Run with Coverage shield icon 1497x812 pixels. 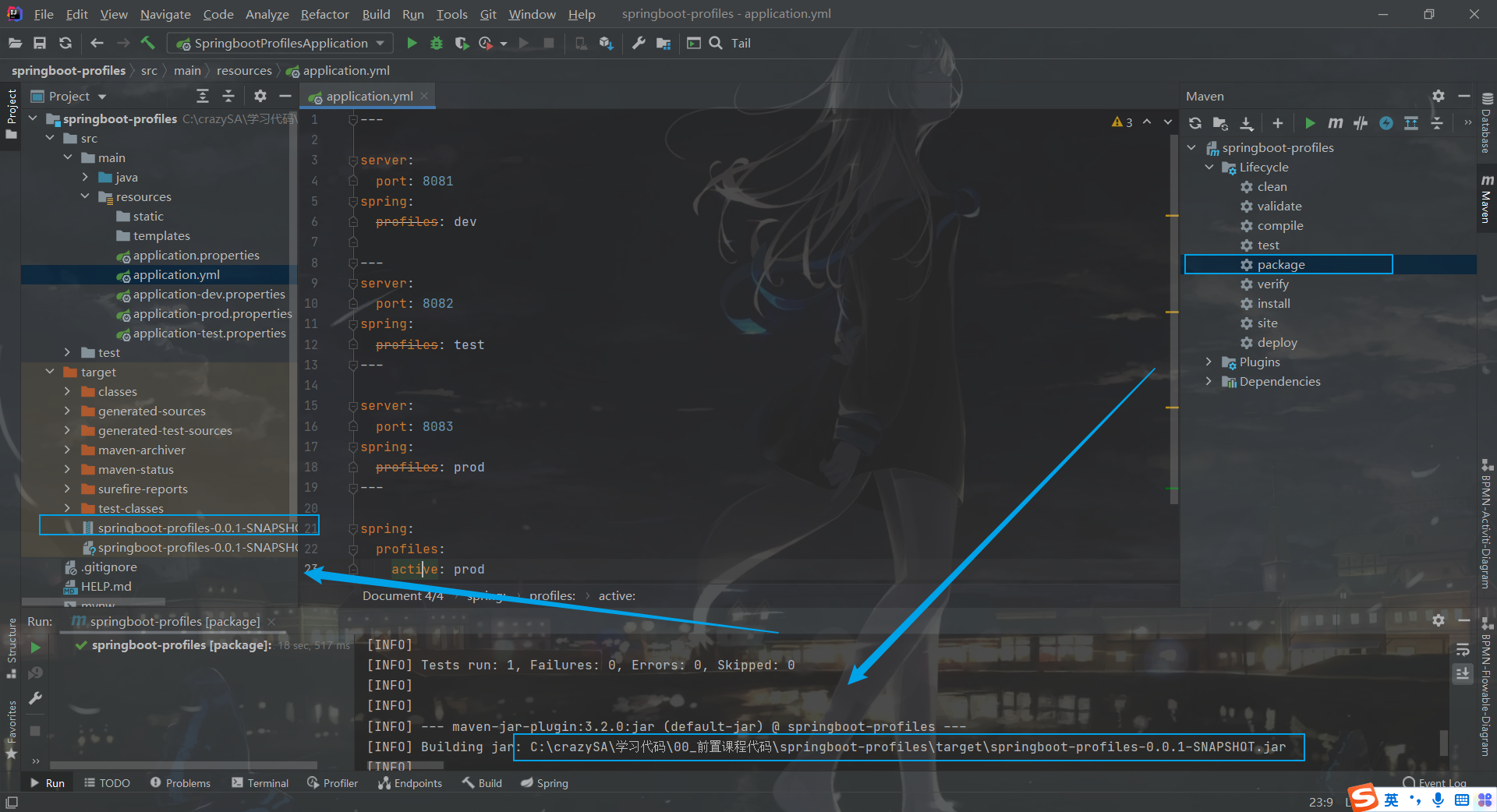[x=462, y=44]
